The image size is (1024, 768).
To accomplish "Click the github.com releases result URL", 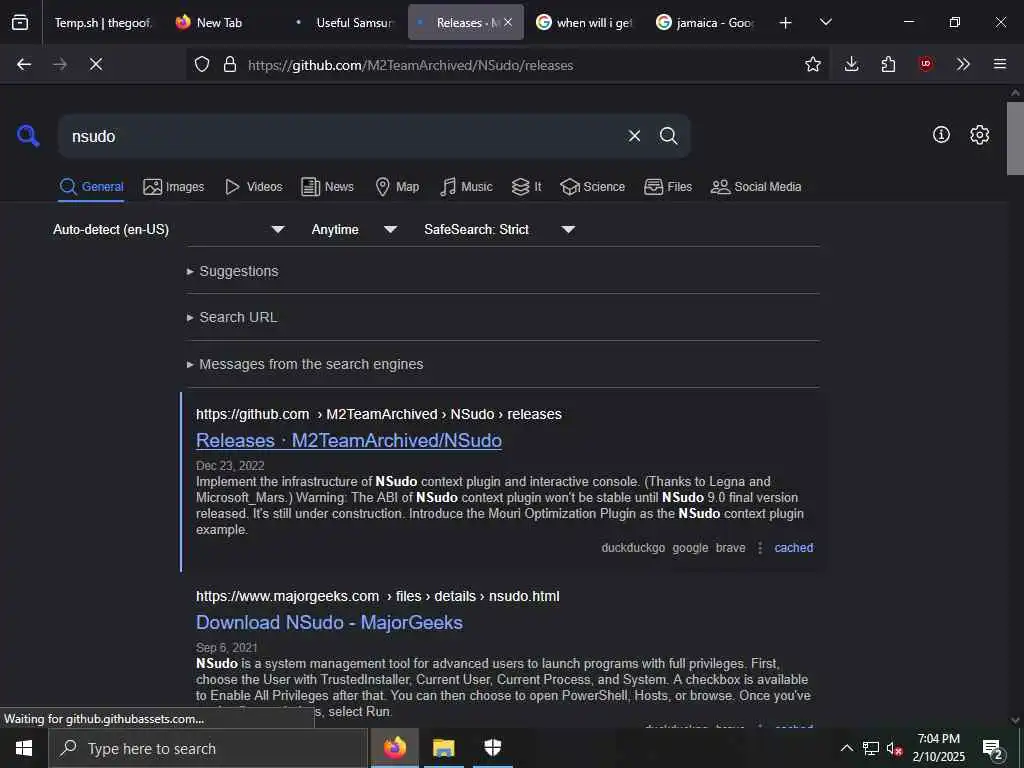I will [x=379, y=414].
